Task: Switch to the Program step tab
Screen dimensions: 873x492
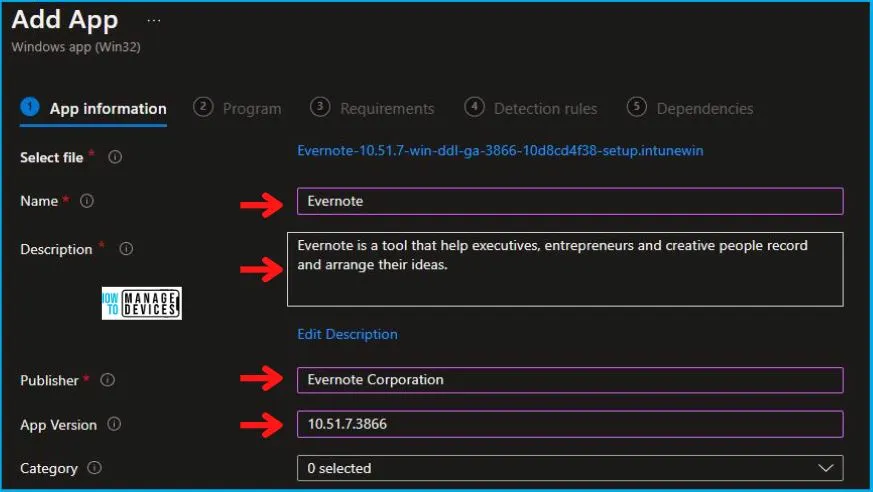Action: (x=238, y=108)
